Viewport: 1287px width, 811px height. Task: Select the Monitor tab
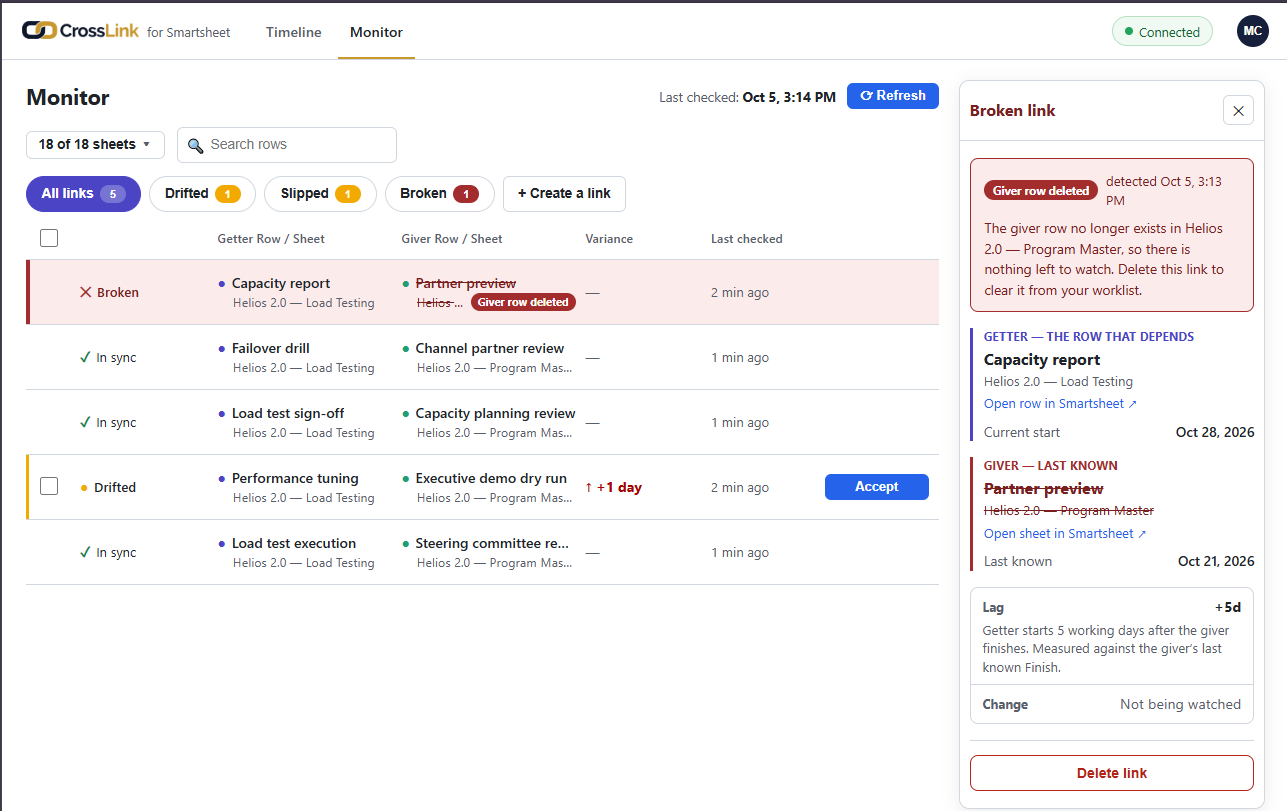(376, 32)
